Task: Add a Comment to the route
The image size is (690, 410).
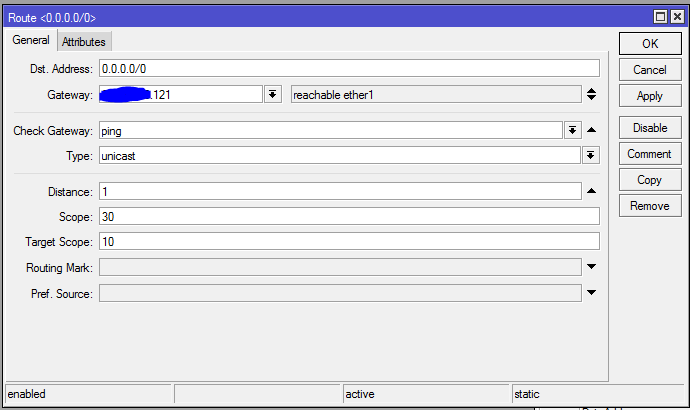Action: (650, 154)
